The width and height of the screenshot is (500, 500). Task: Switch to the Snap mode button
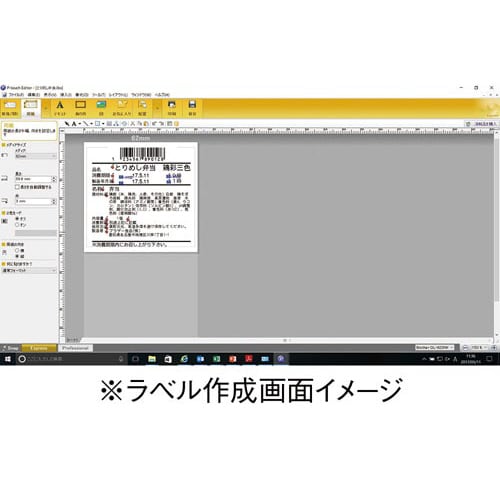pos(11,348)
